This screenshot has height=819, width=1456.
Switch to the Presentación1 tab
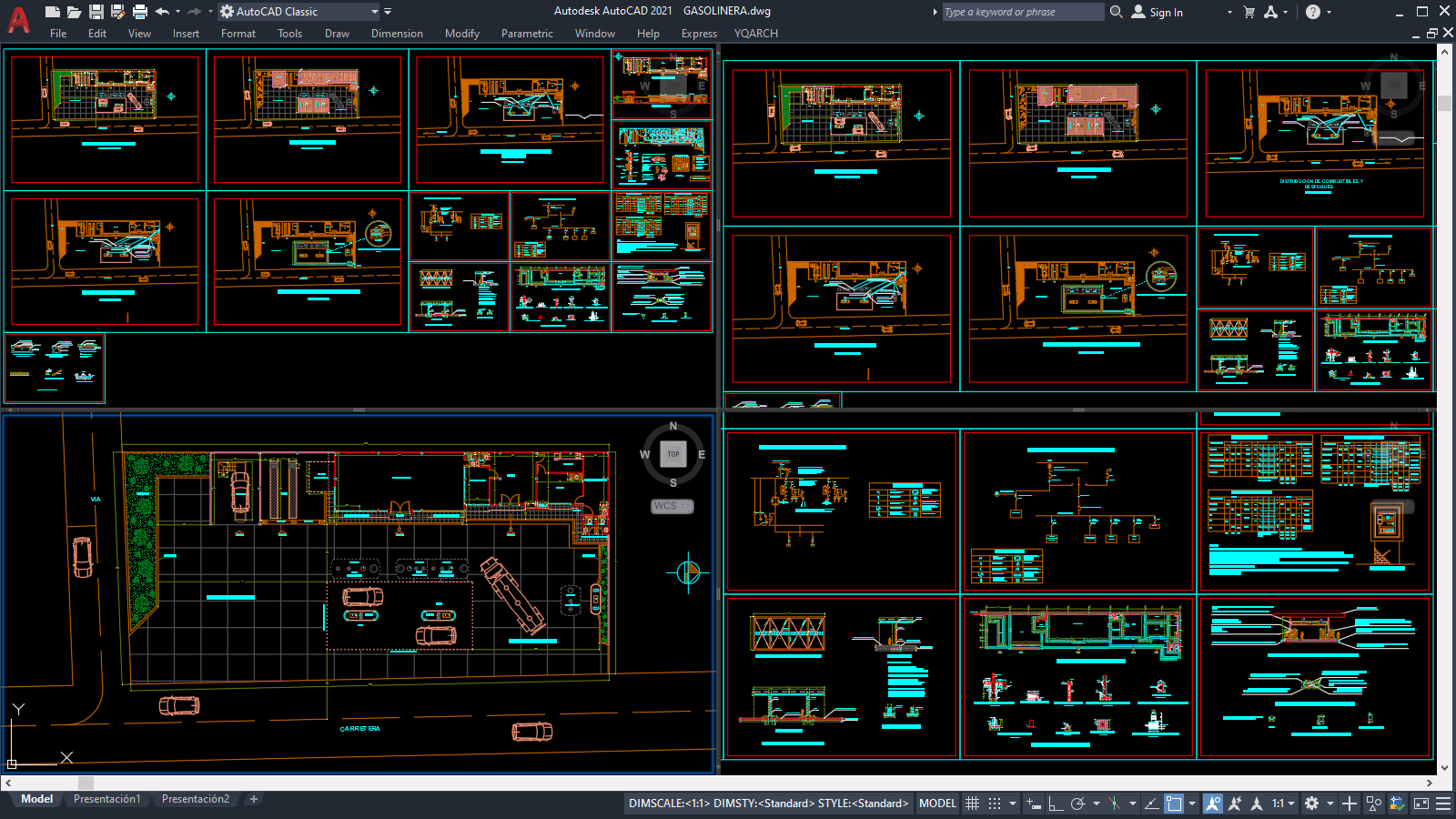tap(106, 798)
